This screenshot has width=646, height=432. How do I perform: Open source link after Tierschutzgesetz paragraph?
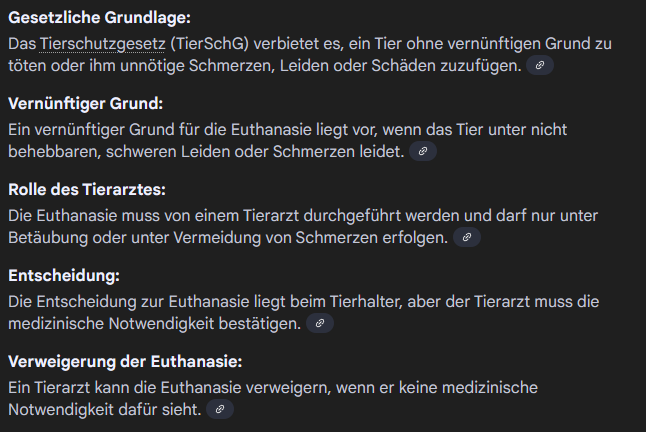coord(539,65)
